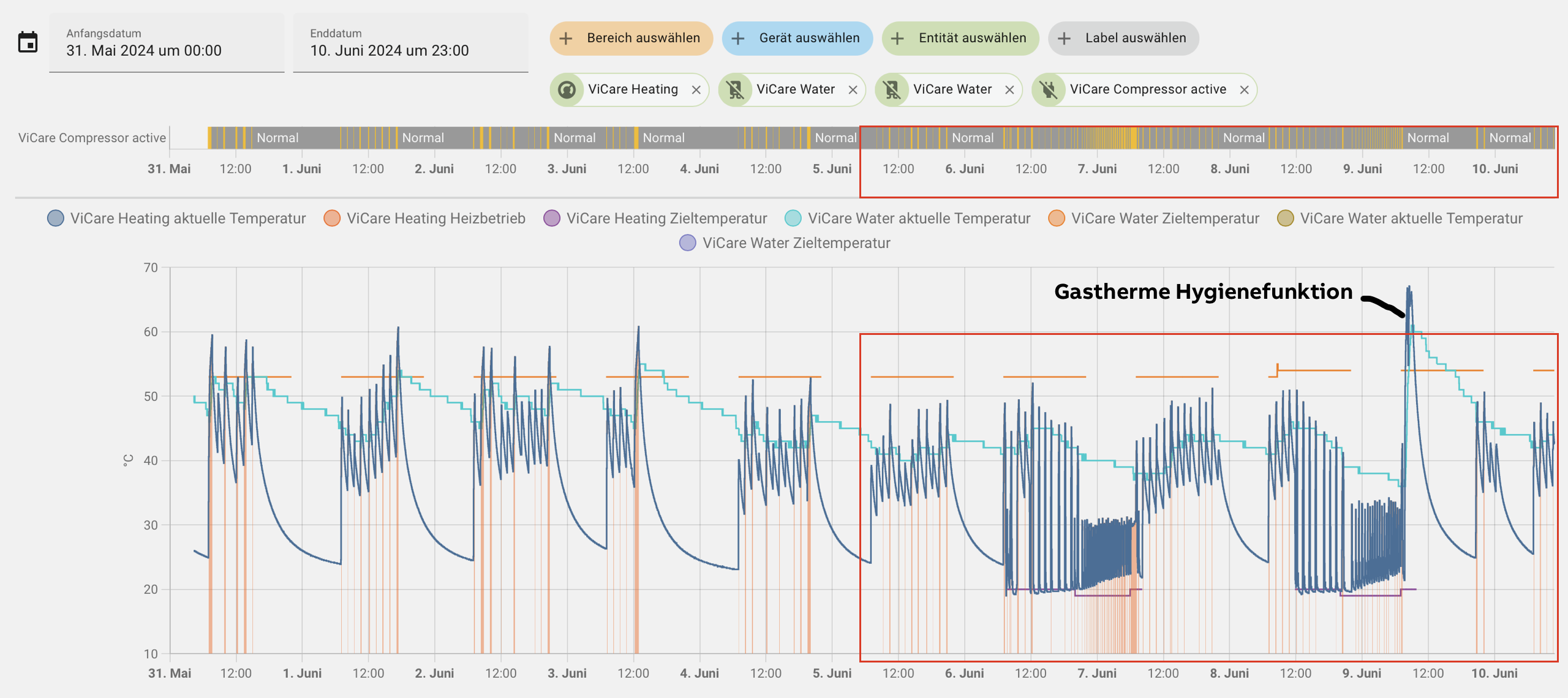Image resolution: width=1568 pixels, height=698 pixels.
Task: Click the plus icon in Gerät auswählen
Action: tap(738, 39)
